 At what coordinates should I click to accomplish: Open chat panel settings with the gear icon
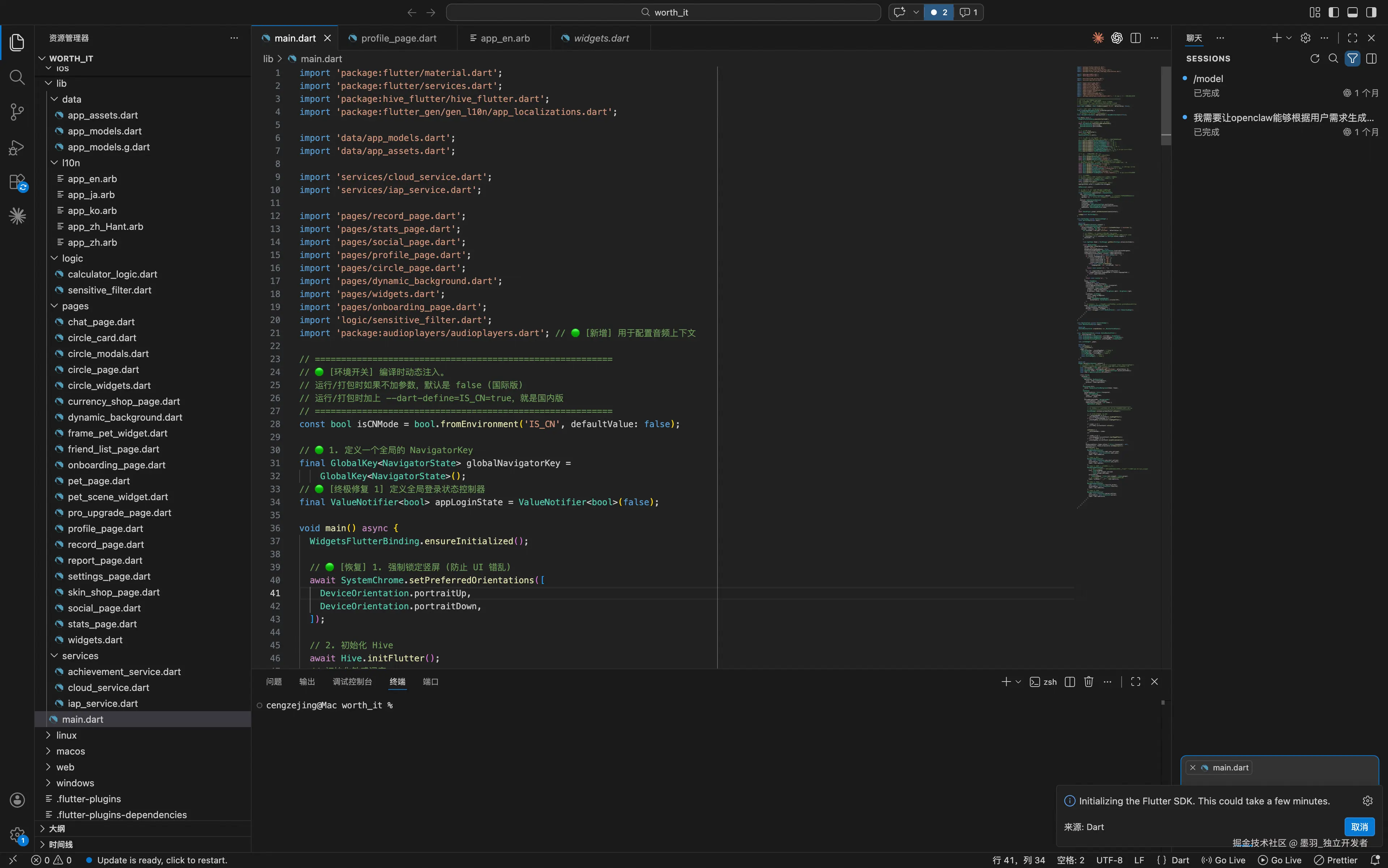pyautogui.click(x=1305, y=37)
